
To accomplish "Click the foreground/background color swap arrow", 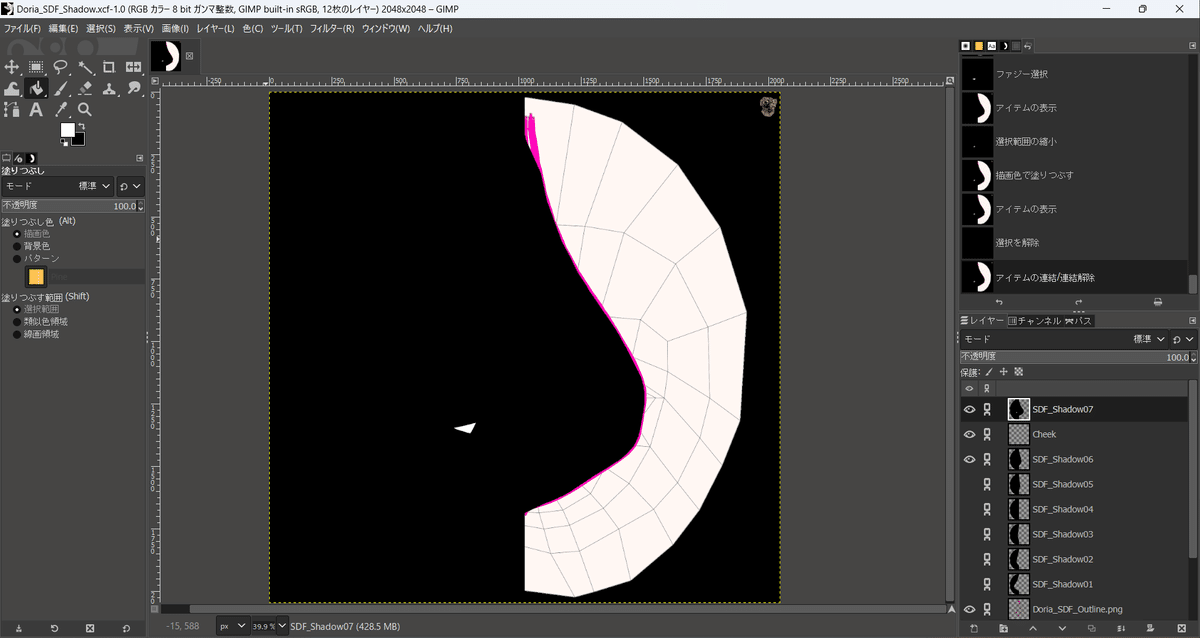I will pos(82,126).
